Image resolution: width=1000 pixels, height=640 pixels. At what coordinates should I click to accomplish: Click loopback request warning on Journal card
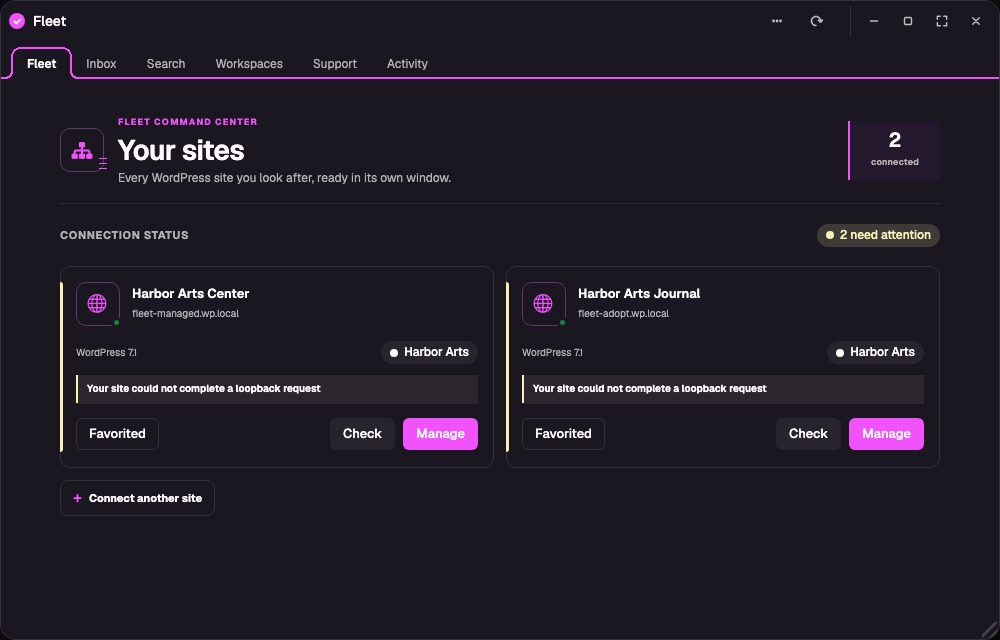723,389
